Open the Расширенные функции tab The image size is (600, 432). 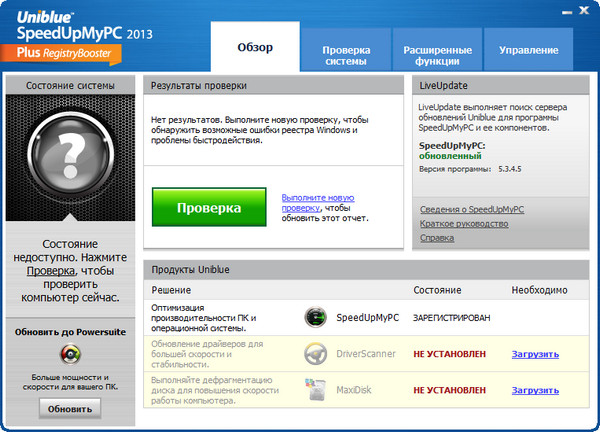(x=437, y=55)
